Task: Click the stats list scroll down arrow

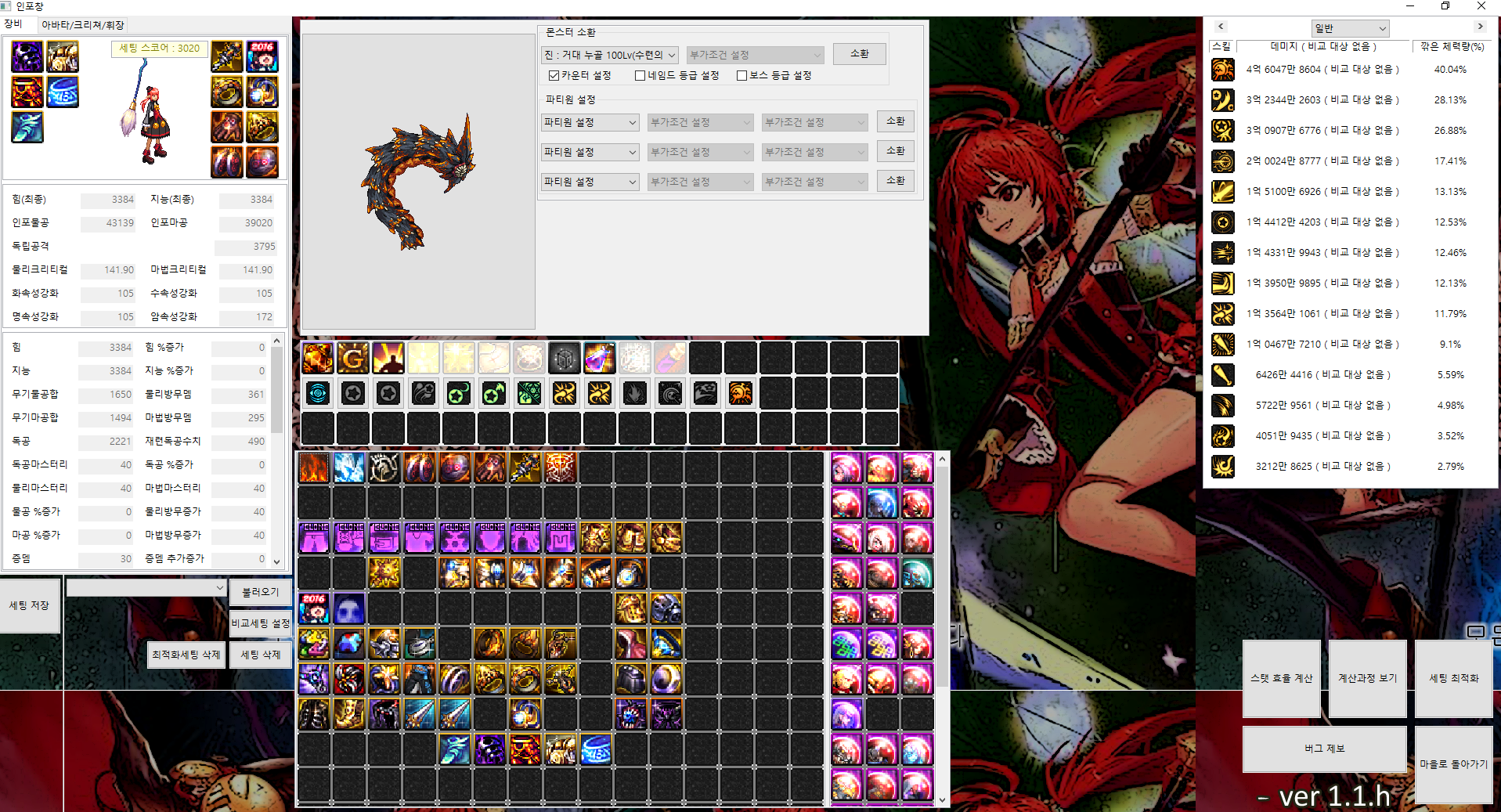Action: pyautogui.click(x=276, y=561)
